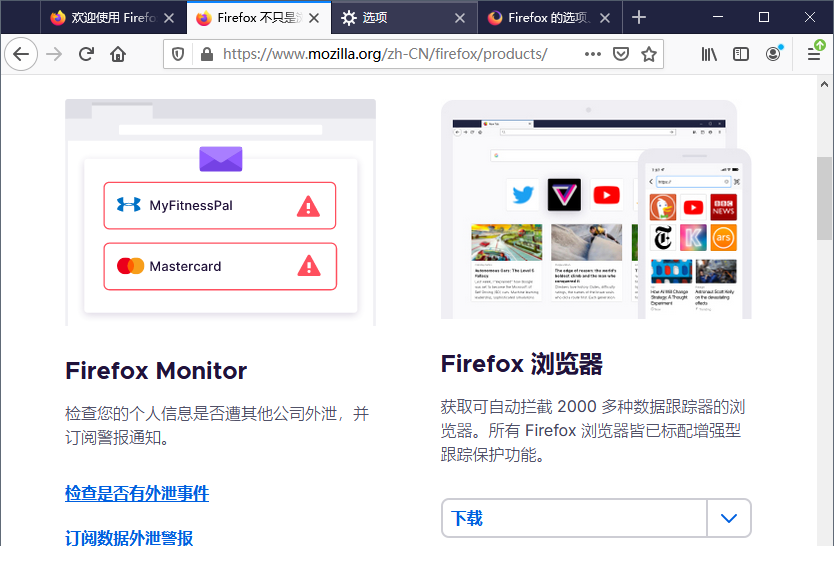
Task: Click the Firefox Monitor heading
Action: pyautogui.click(x=156, y=371)
